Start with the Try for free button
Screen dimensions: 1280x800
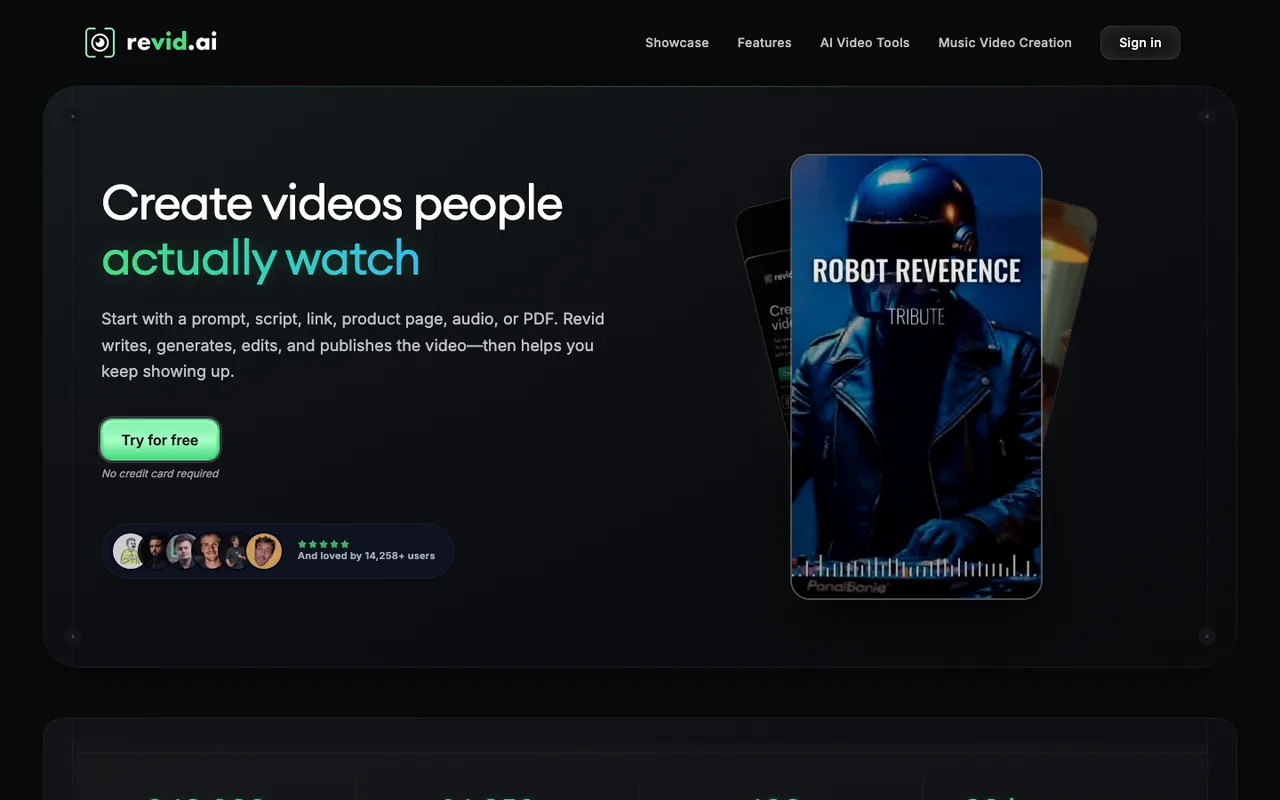point(160,440)
